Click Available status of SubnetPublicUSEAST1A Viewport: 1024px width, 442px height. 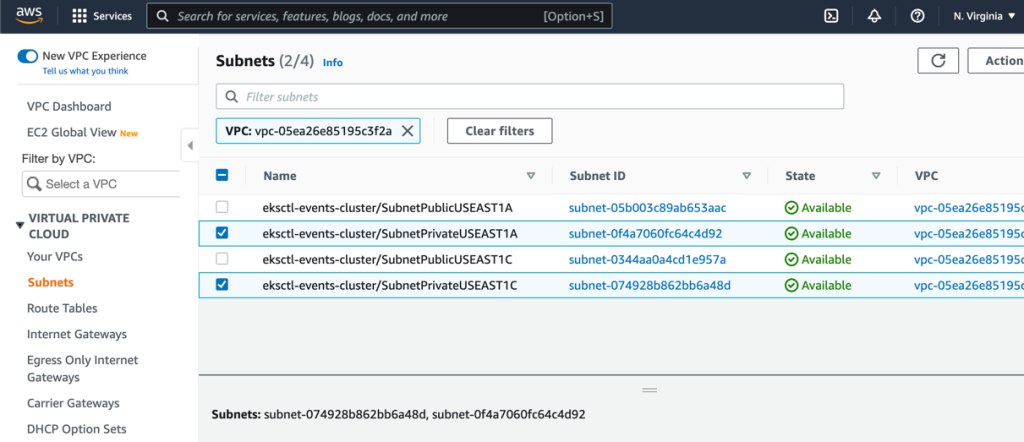coord(818,208)
